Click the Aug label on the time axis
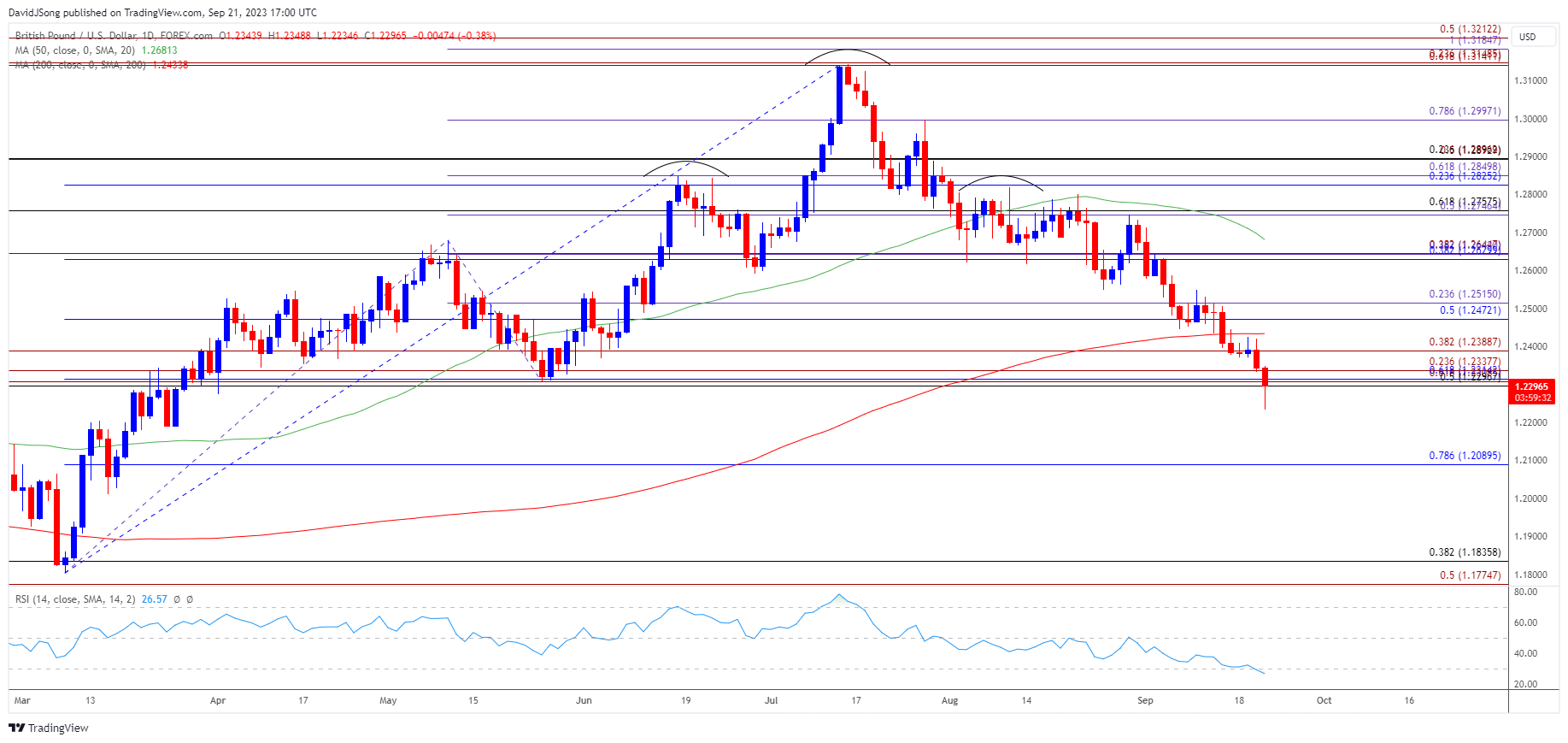 950,700
